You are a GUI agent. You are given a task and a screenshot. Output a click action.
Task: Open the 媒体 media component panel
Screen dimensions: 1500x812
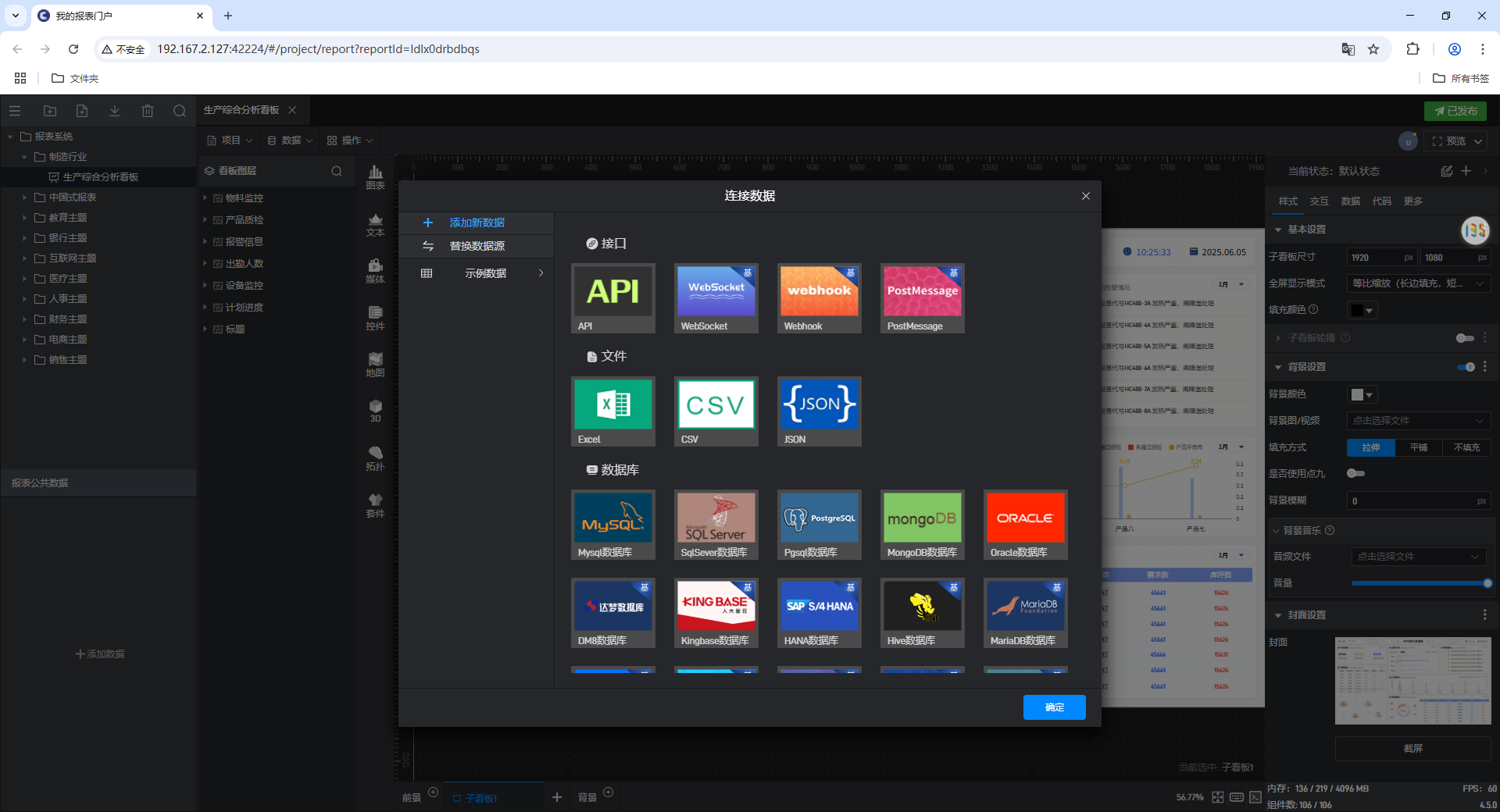click(376, 272)
